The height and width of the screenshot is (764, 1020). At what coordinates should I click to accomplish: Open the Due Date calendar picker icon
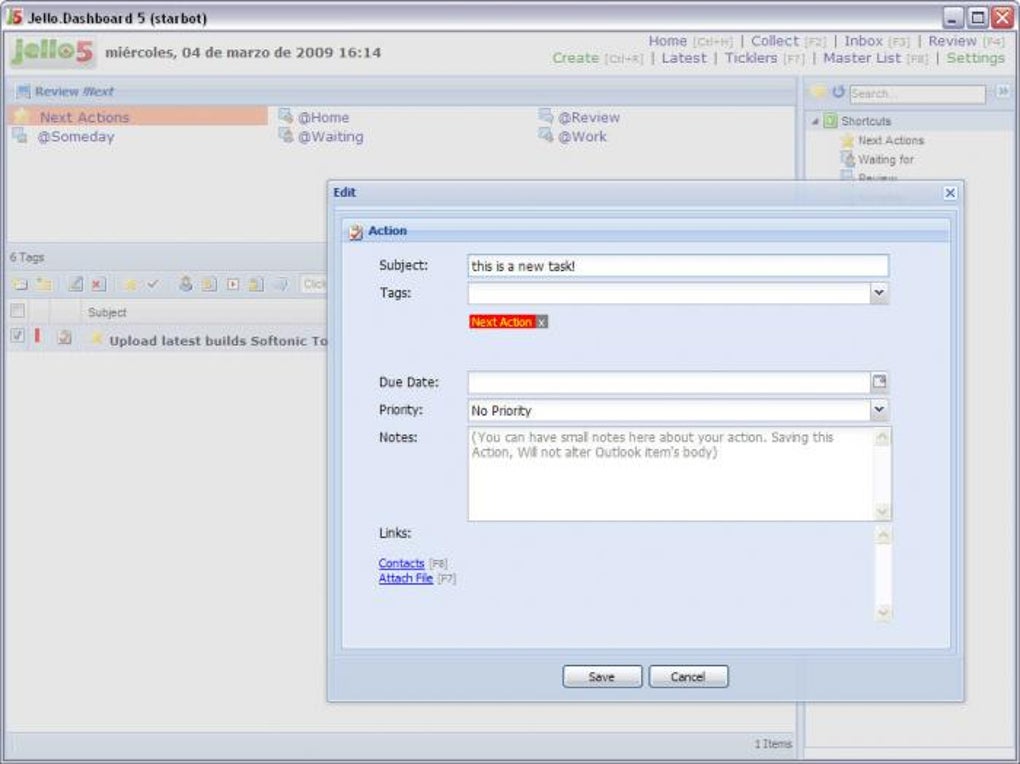(x=879, y=381)
